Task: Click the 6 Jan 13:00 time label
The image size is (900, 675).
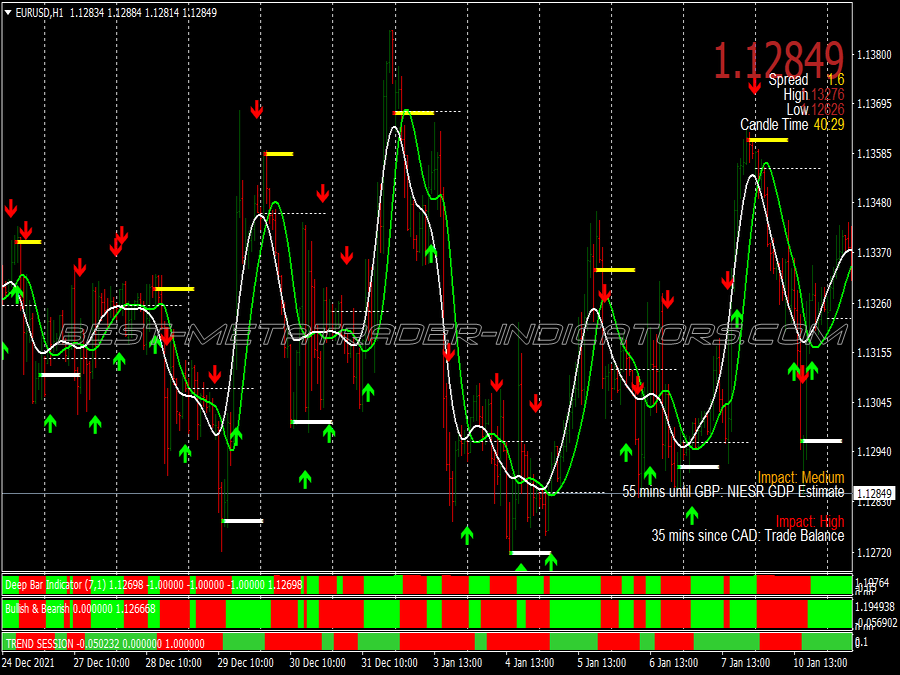Action: [x=673, y=662]
